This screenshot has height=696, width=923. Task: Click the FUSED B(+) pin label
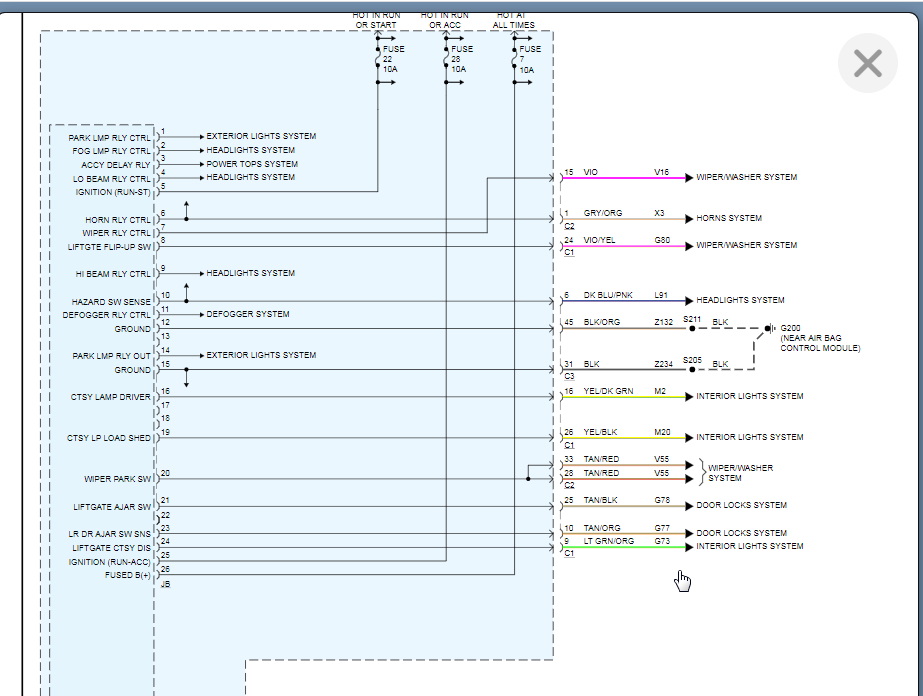click(128, 575)
